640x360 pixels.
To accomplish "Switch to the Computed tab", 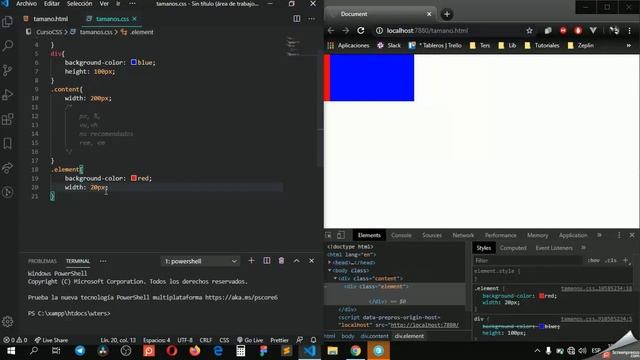I will coord(513,248).
